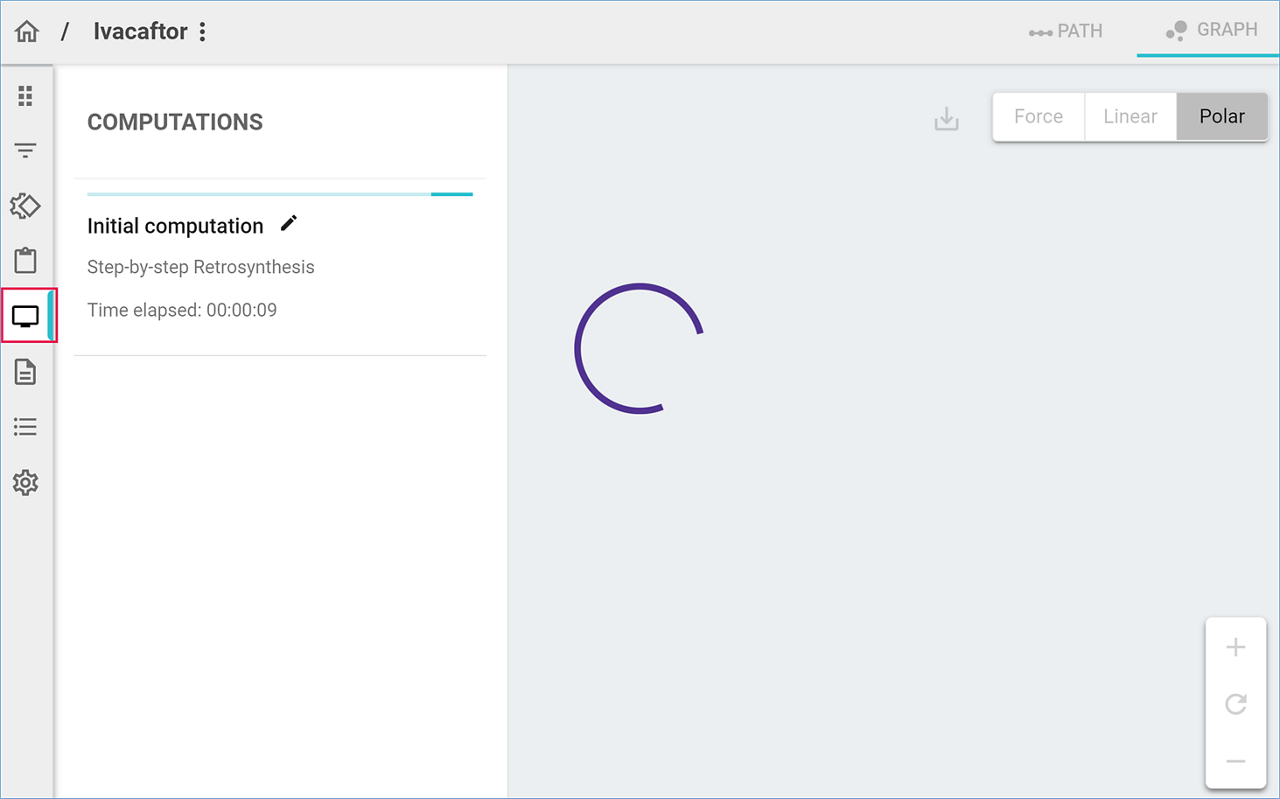Reset the graph view with refresh button
Image resolution: width=1280 pixels, height=799 pixels.
(x=1236, y=705)
